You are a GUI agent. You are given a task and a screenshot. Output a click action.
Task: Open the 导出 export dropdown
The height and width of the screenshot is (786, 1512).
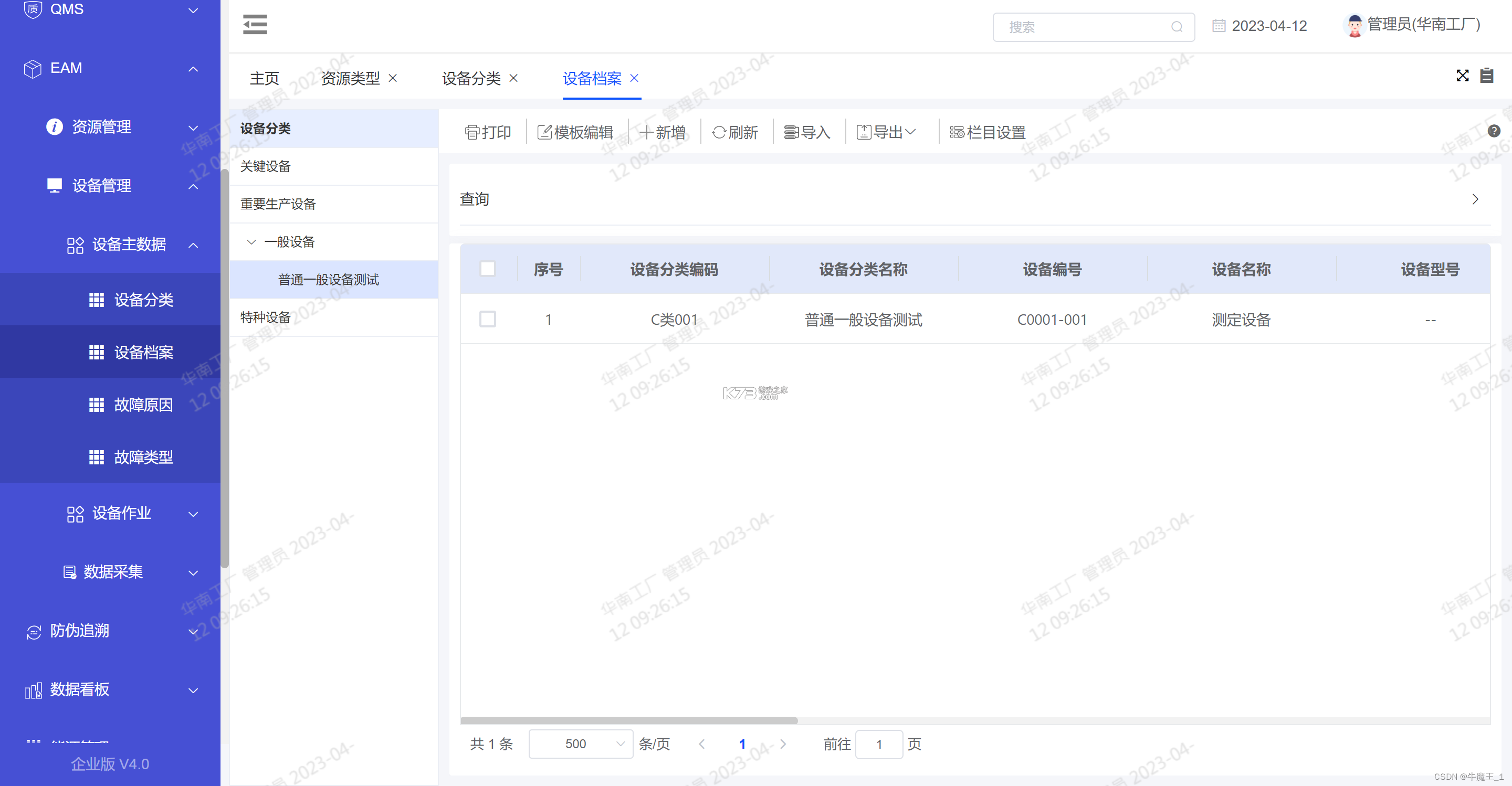(886, 133)
